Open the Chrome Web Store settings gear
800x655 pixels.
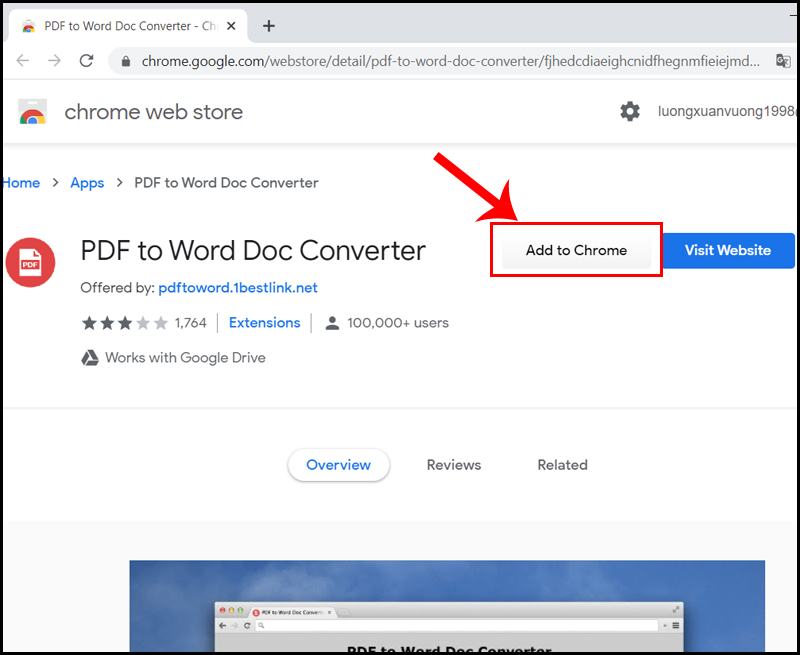coord(629,111)
